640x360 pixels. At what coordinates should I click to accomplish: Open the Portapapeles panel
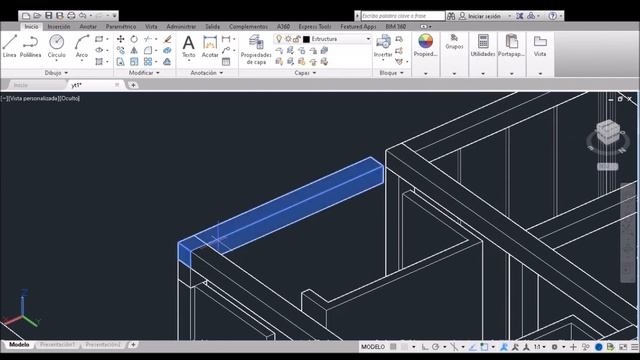pyautogui.click(x=511, y=46)
